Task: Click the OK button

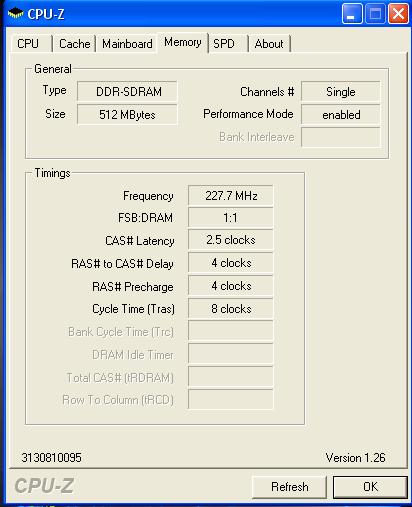Action: [x=370, y=487]
